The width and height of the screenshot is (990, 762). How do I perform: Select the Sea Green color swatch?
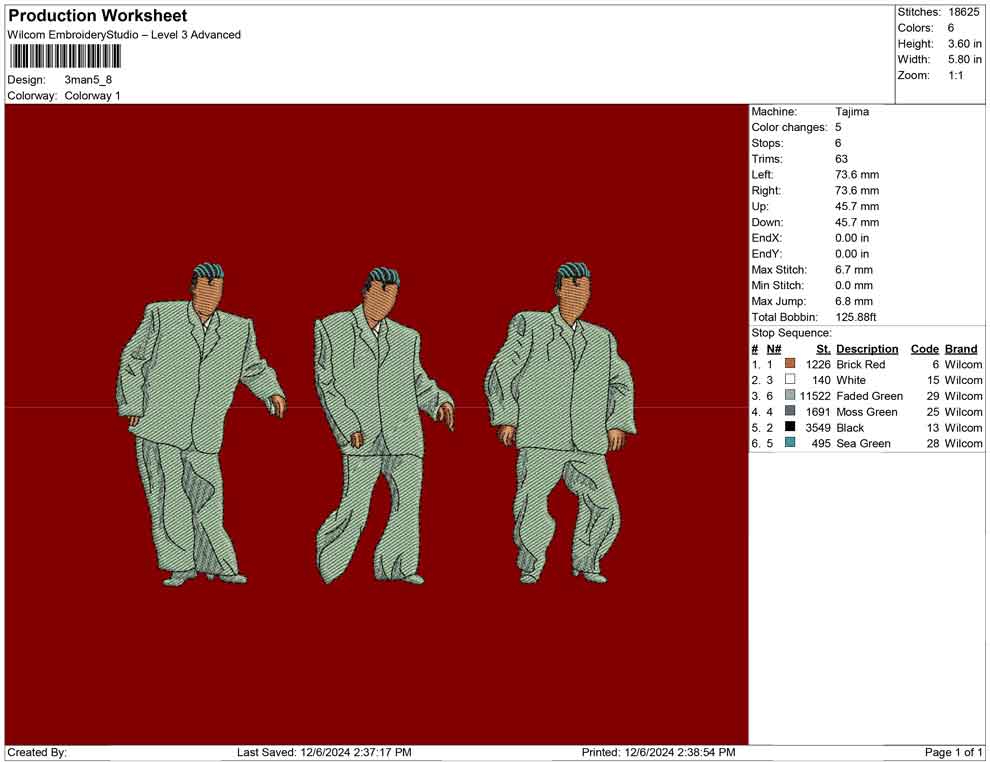click(790, 443)
